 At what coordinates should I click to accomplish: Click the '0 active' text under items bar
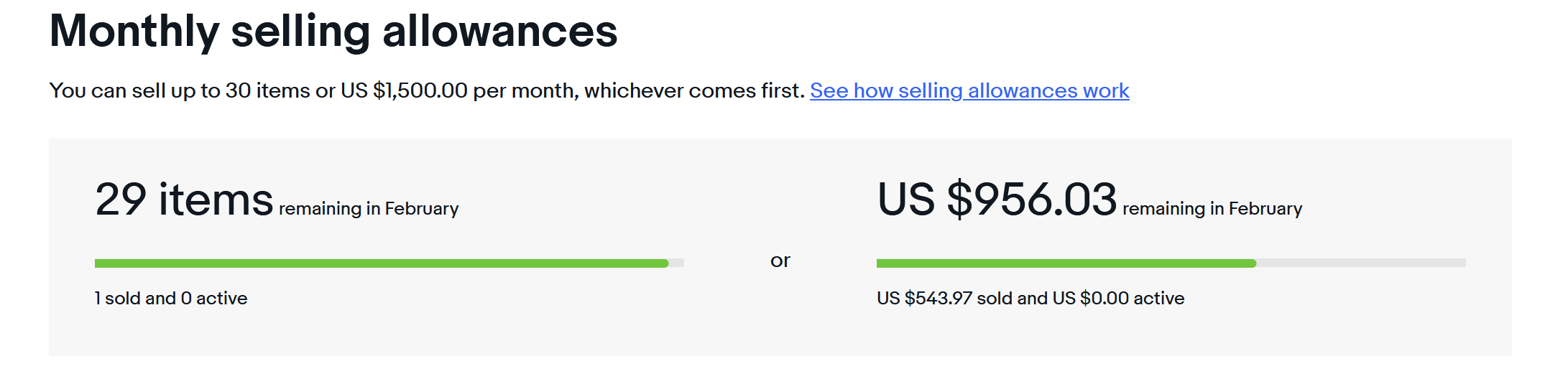pos(214,299)
